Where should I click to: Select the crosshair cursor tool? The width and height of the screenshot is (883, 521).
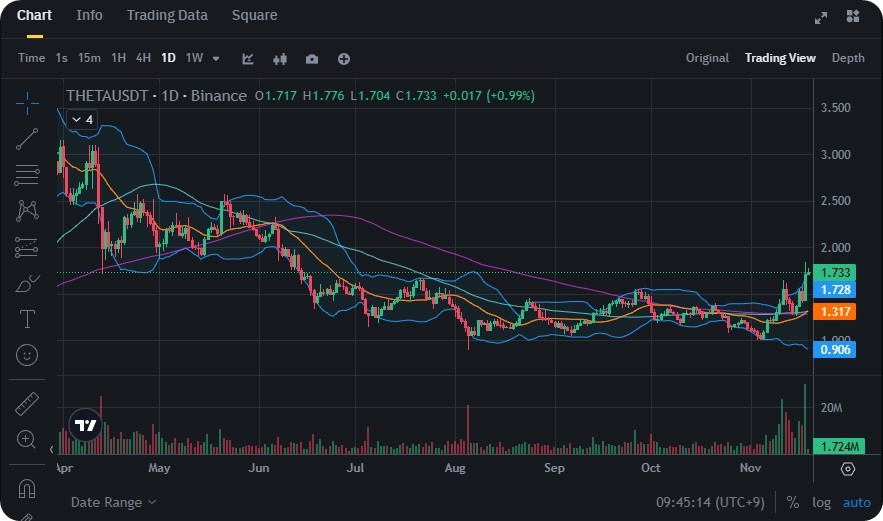(27, 103)
